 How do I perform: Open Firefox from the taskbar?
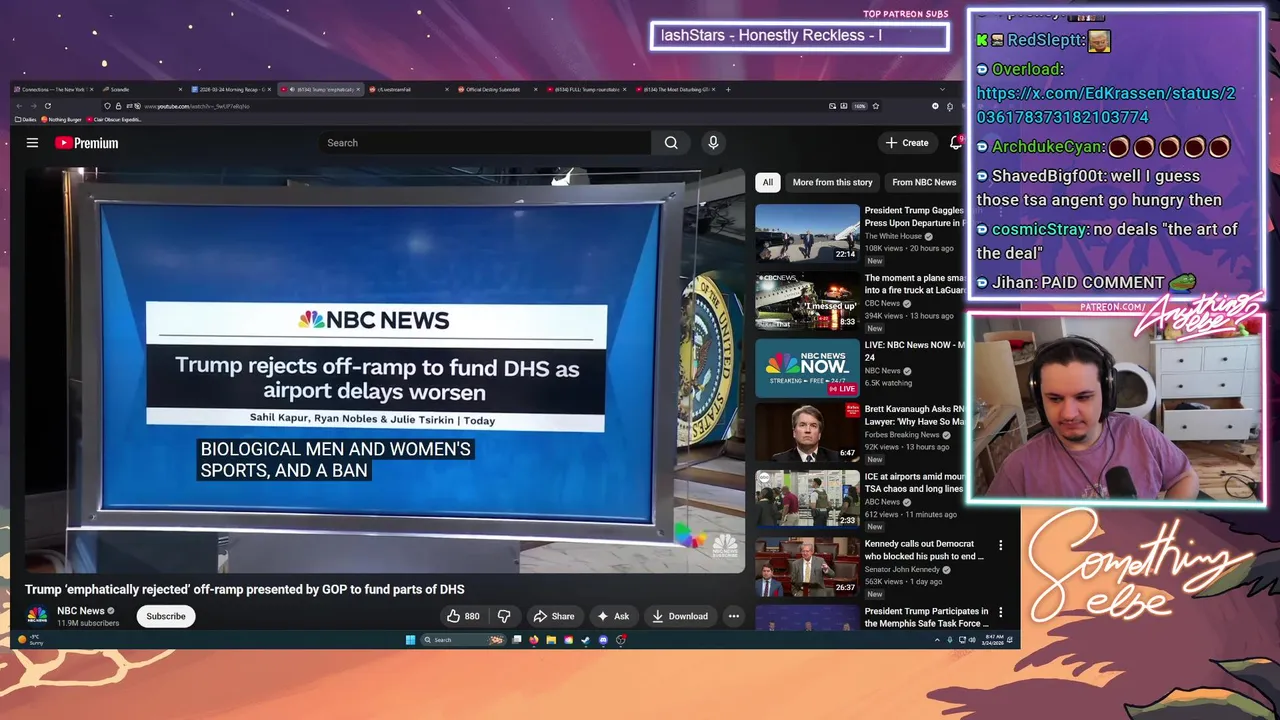pos(534,640)
